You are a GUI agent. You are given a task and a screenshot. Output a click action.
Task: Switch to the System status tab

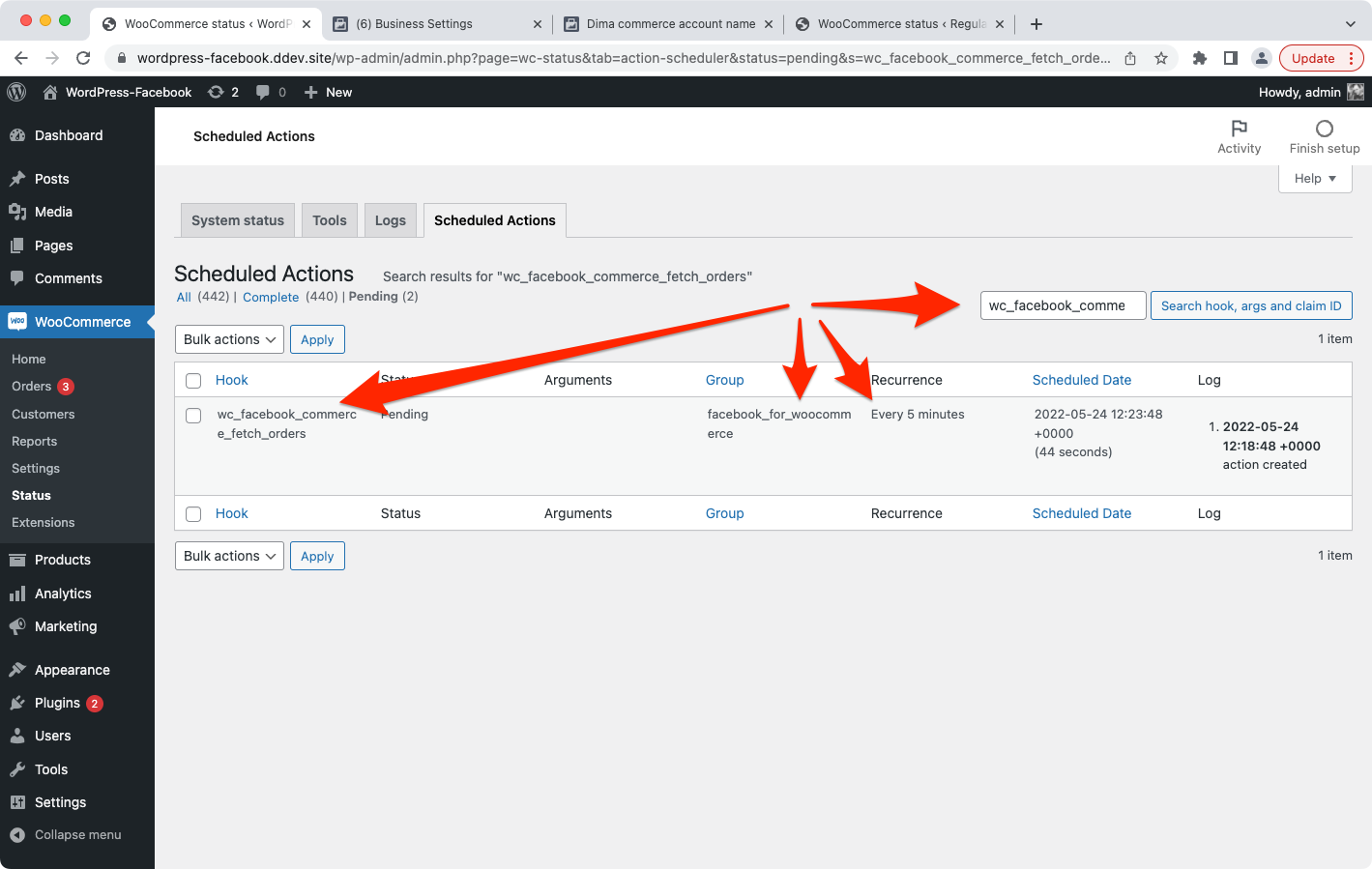237,219
